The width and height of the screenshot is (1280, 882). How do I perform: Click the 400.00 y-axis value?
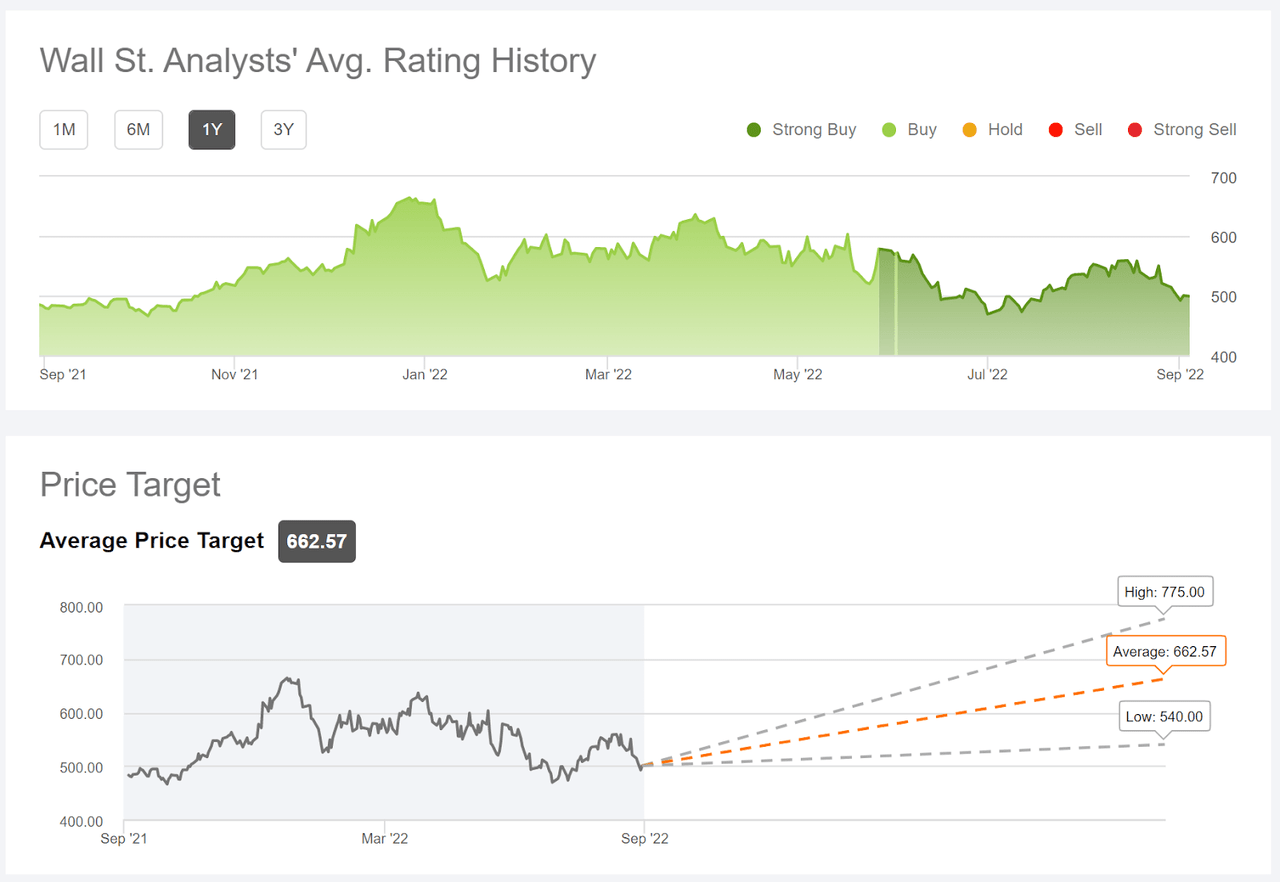tap(82, 822)
